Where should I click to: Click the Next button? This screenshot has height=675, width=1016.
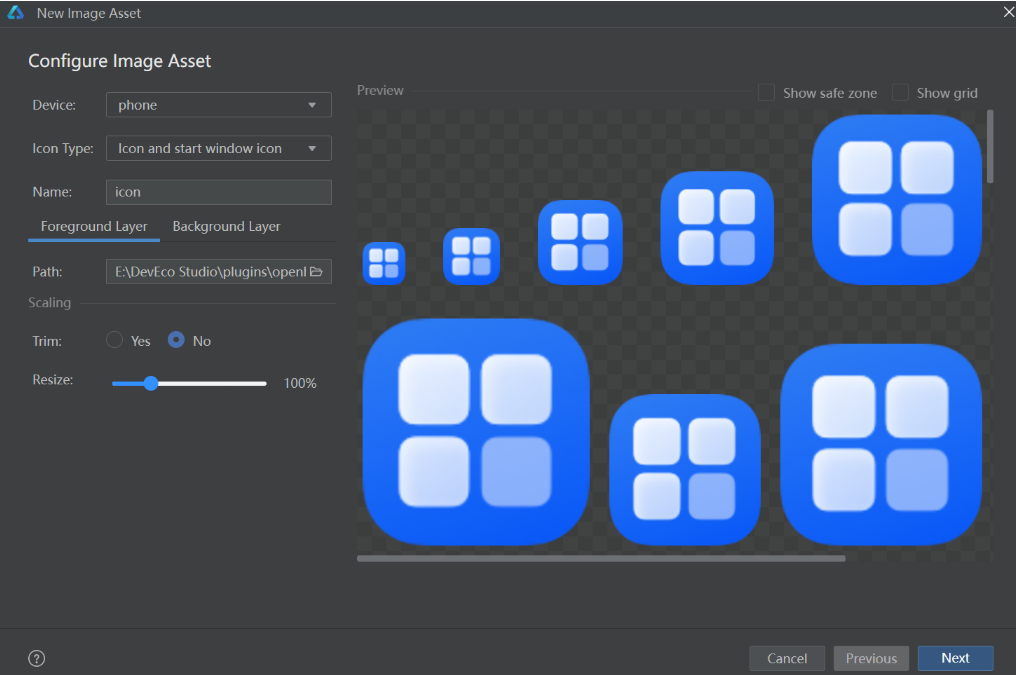(955, 658)
